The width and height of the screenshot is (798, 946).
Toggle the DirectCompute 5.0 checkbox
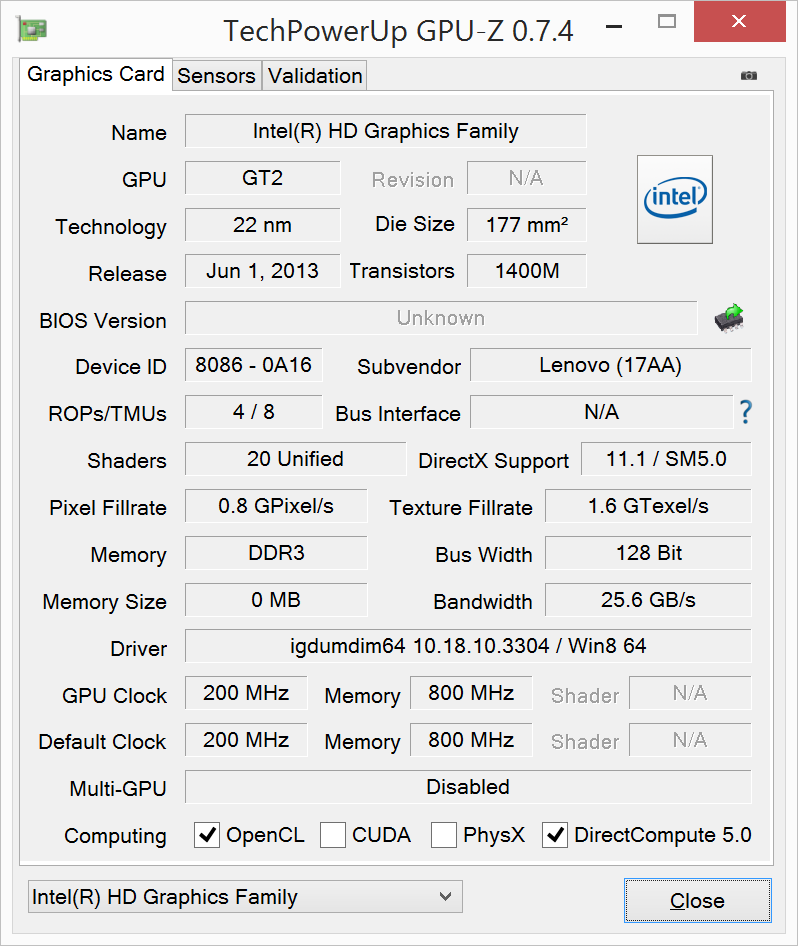click(x=555, y=835)
